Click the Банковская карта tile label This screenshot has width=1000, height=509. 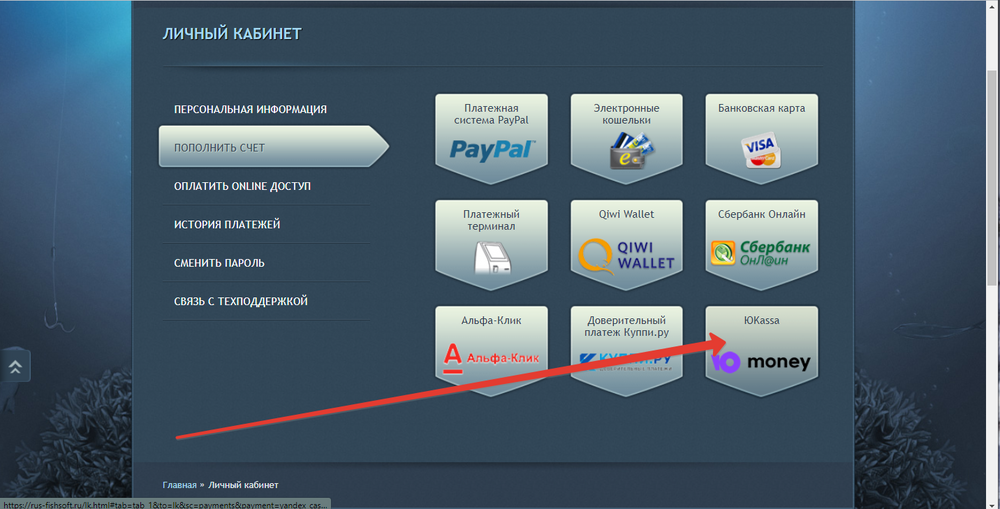coord(761,108)
